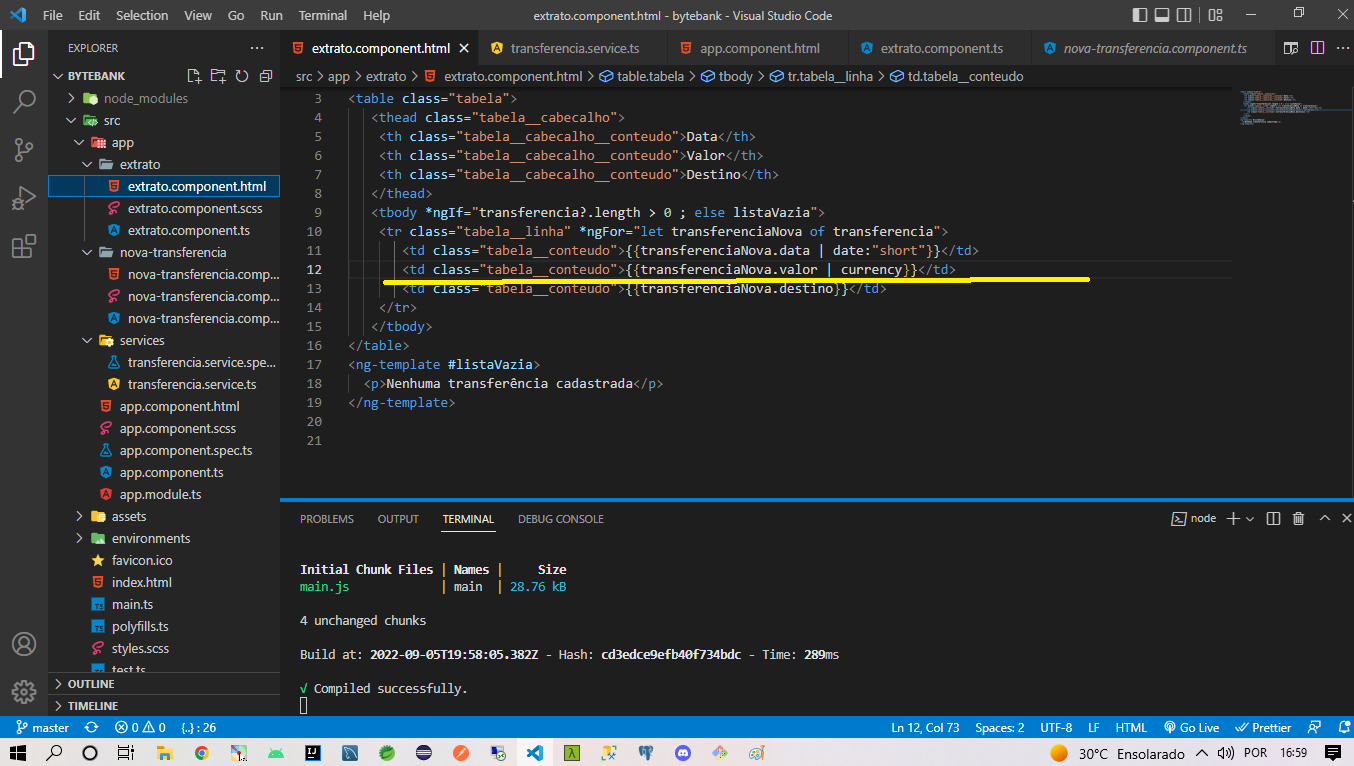Collapse the extrato folder
This screenshot has width=1354, height=766.
click(x=88, y=164)
